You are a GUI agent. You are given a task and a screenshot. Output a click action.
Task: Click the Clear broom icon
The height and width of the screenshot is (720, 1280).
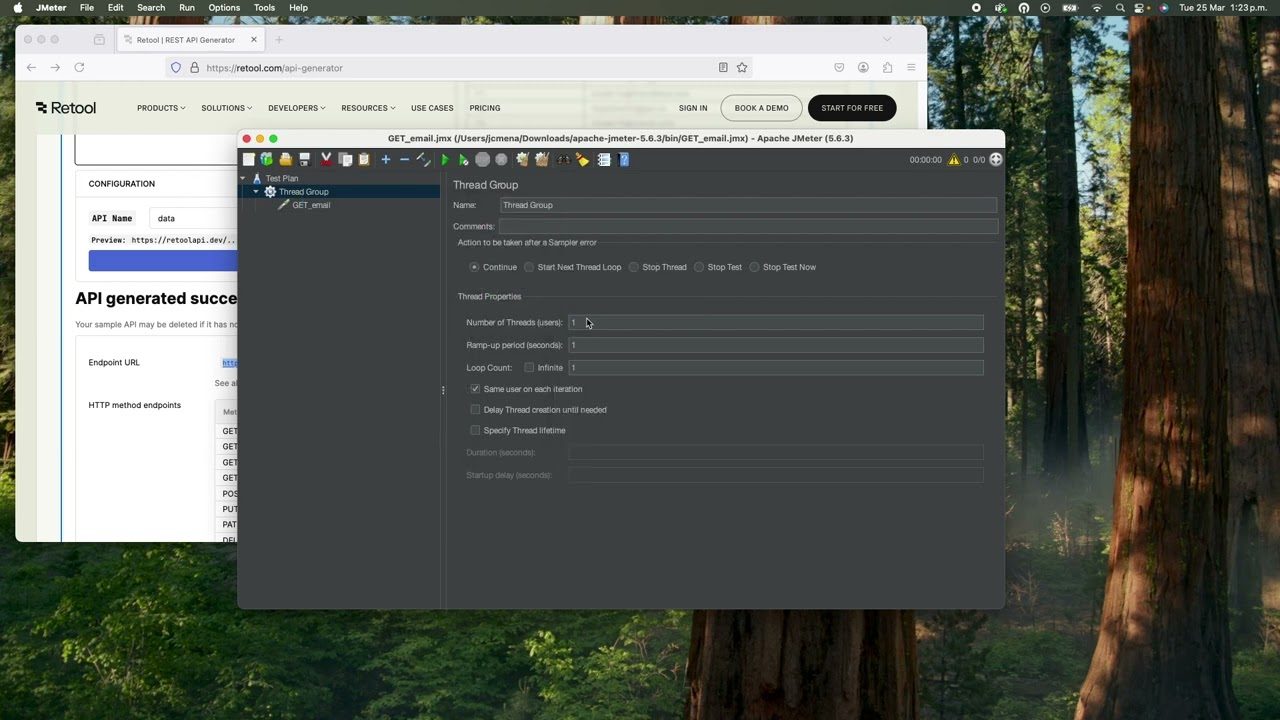[522, 160]
